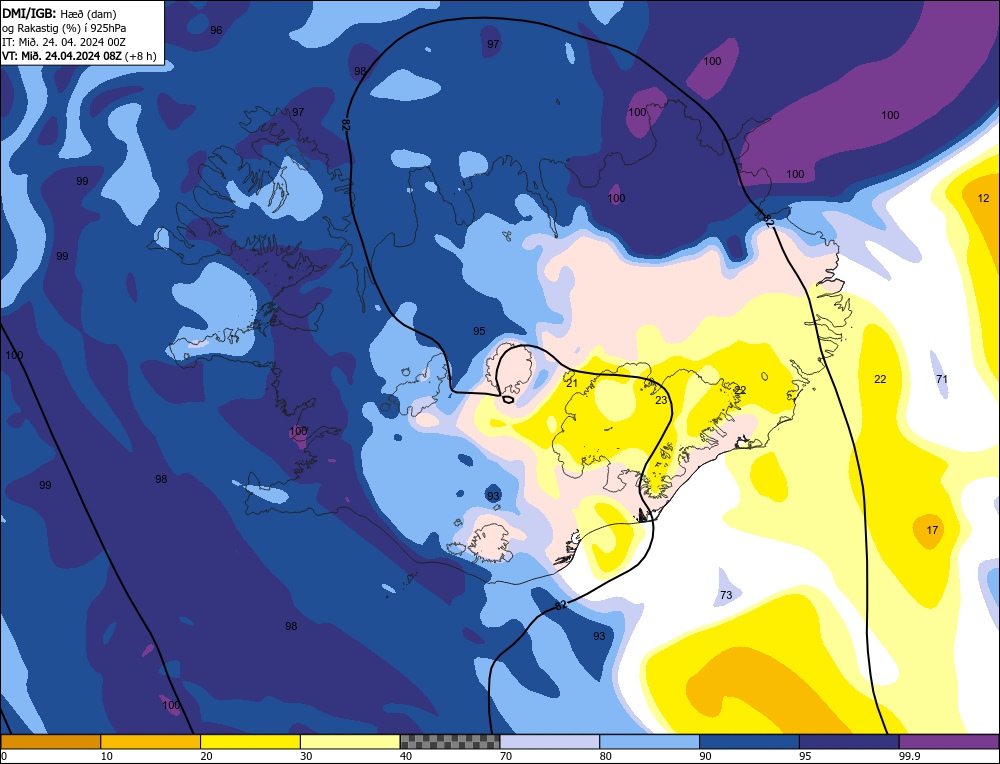Click the 95–99.9 dark navy legend swatch

coord(849,741)
